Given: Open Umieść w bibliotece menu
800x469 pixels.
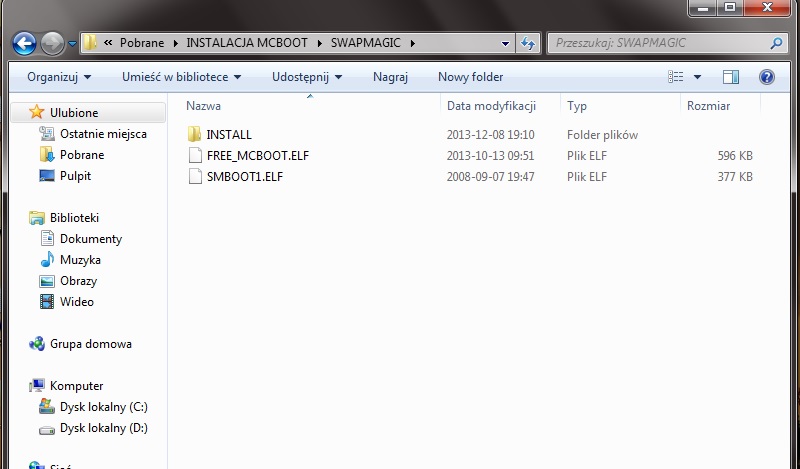Looking at the screenshot, I should (181, 77).
